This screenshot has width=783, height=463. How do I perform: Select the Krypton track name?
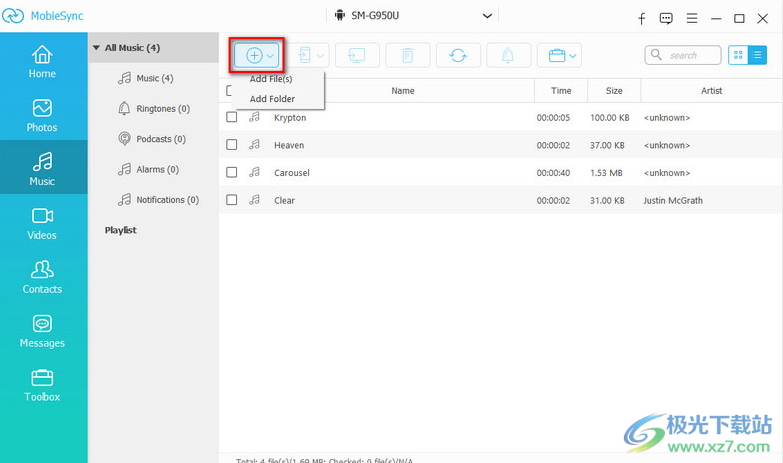tap(290, 118)
